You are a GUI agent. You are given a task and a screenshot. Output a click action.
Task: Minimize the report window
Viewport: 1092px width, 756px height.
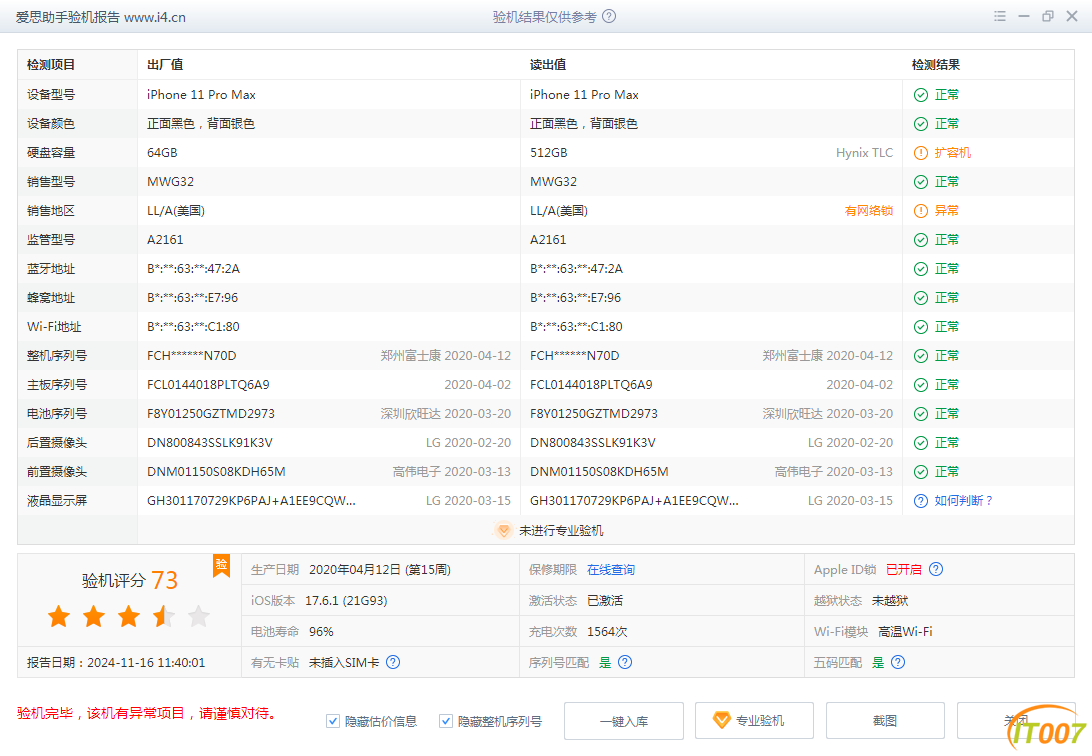coord(1024,16)
